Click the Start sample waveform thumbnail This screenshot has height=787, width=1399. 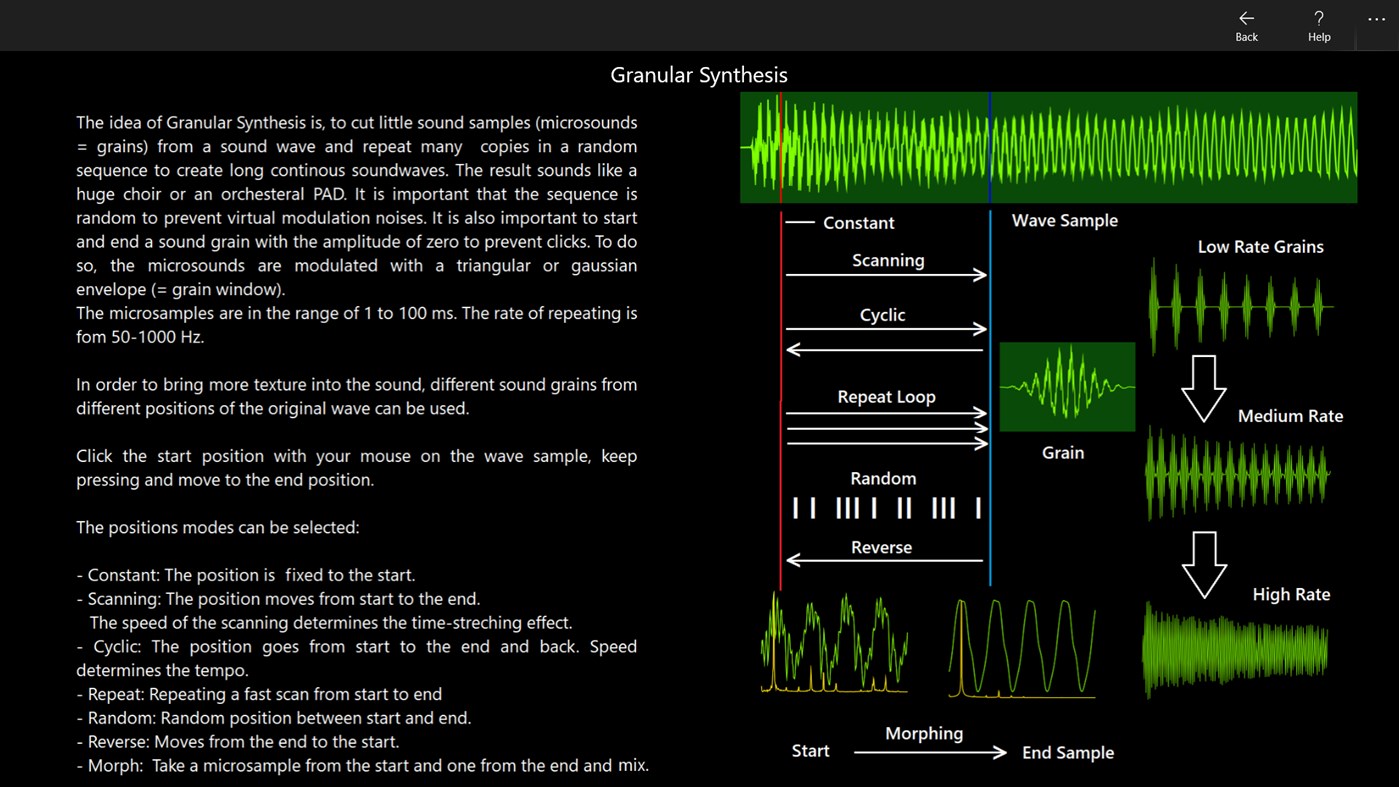tap(835, 643)
